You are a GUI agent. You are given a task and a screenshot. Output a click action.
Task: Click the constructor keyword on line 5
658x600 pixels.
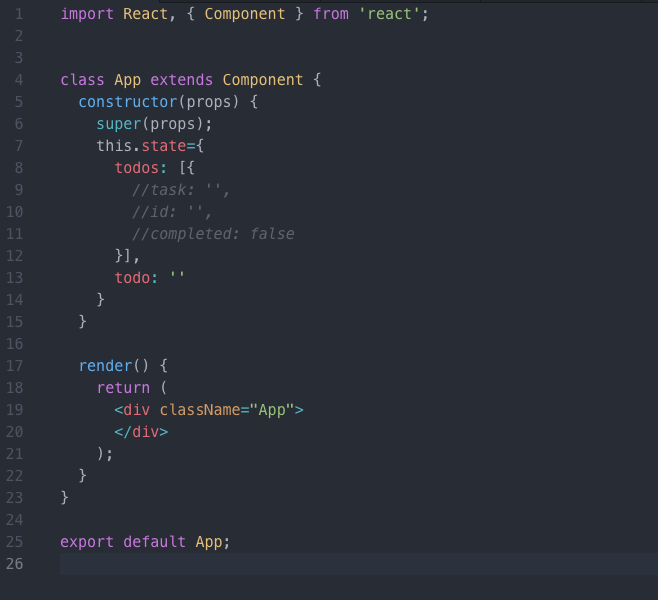coord(128,102)
